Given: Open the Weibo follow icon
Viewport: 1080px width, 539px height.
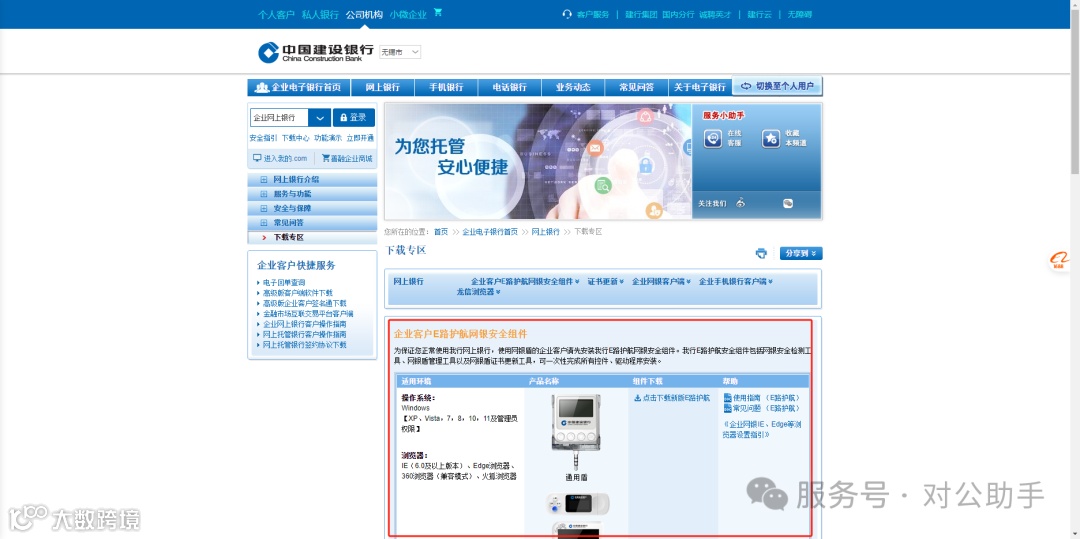Looking at the screenshot, I should (x=741, y=203).
